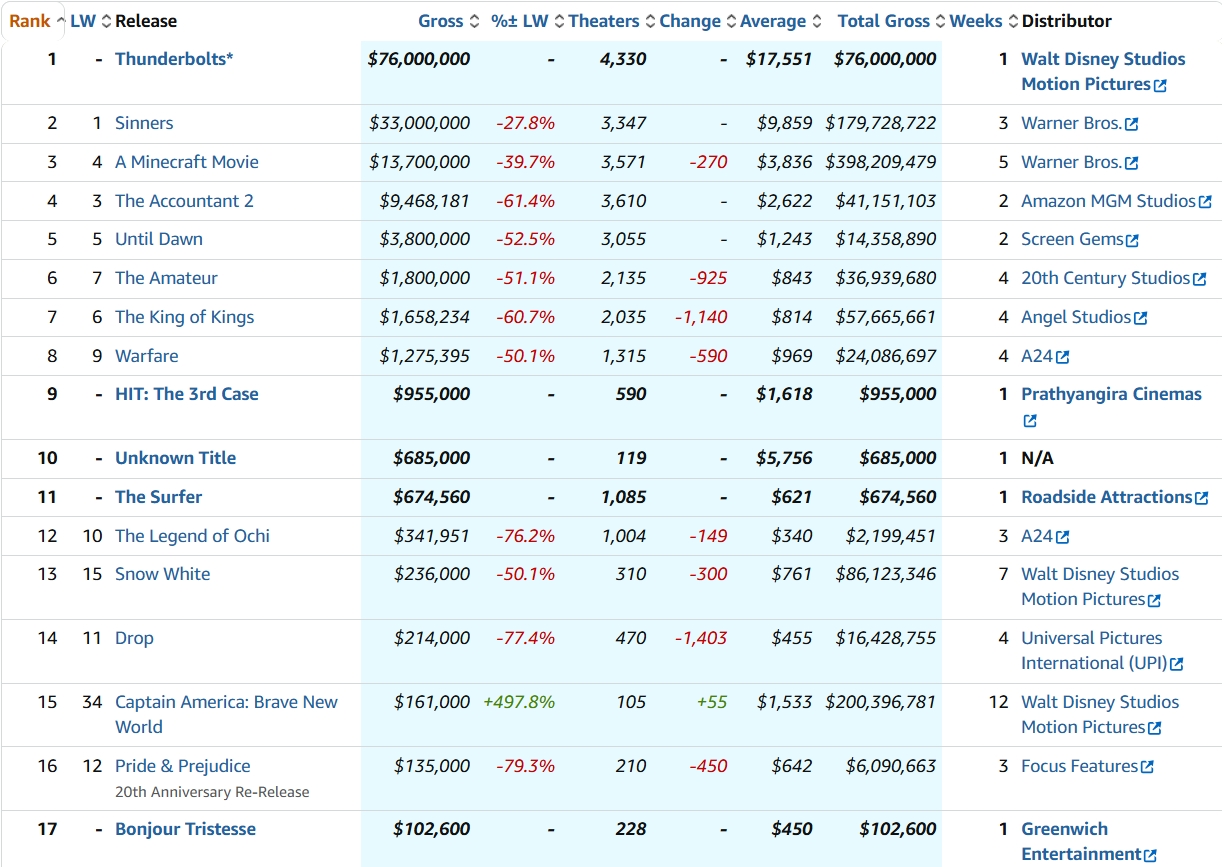Open external link icon under Prathyangira Cinemas
The image size is (1225, 867).
[x=1030, y=422]
